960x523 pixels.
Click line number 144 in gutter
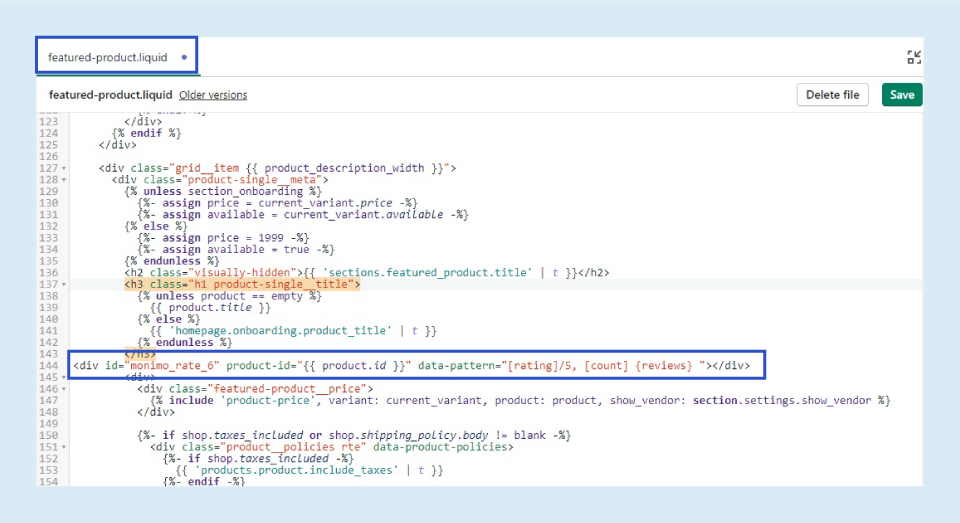click(50, 366)
